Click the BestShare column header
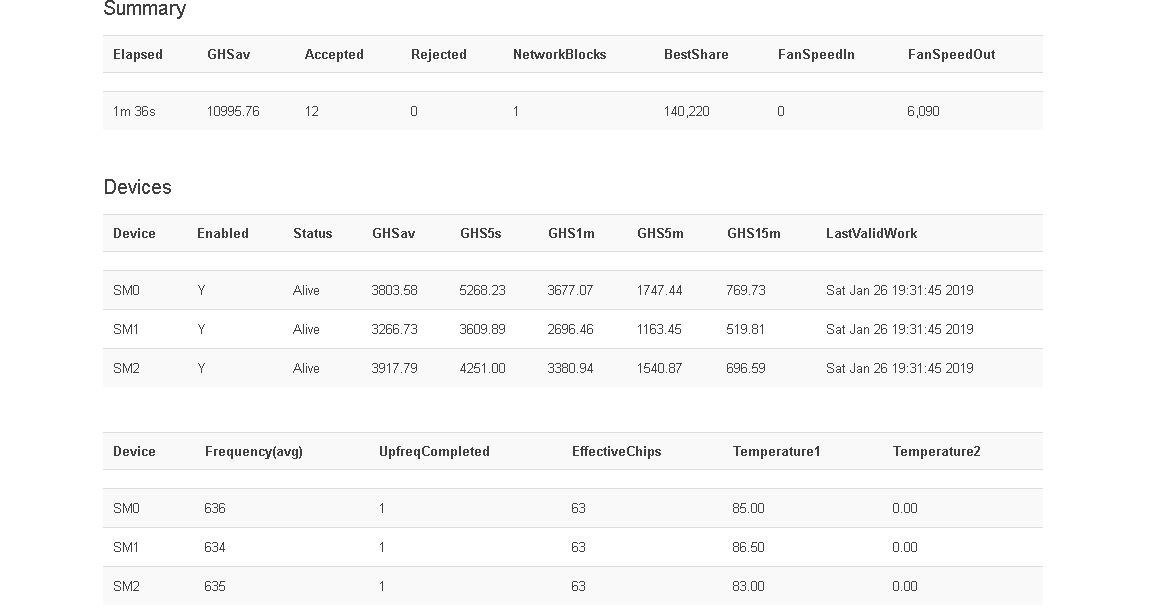 pyautogui.click(x=695, y=55)
